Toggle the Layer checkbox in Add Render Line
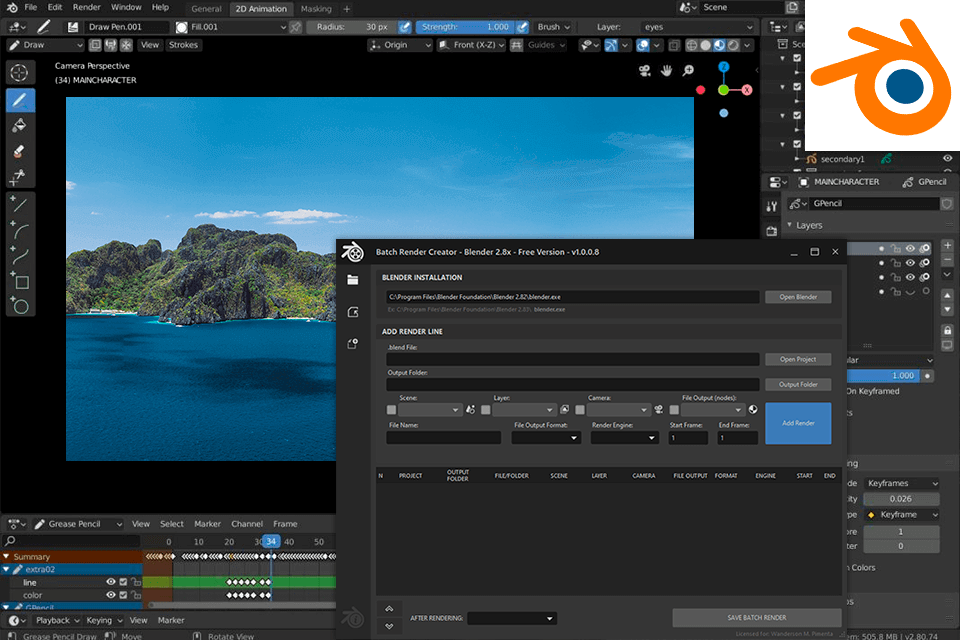The height and width of the screenshot is (640, 960). point(486,410)
